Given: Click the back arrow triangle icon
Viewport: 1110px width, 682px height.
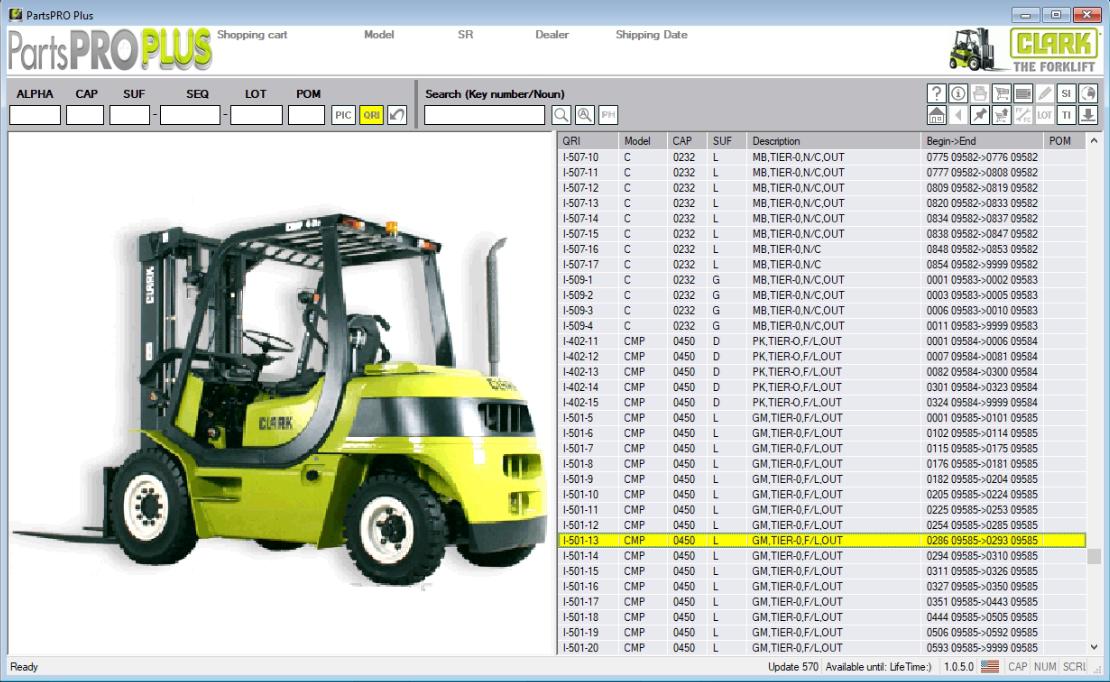Looking at the screenshot, I should pos(958,115).
